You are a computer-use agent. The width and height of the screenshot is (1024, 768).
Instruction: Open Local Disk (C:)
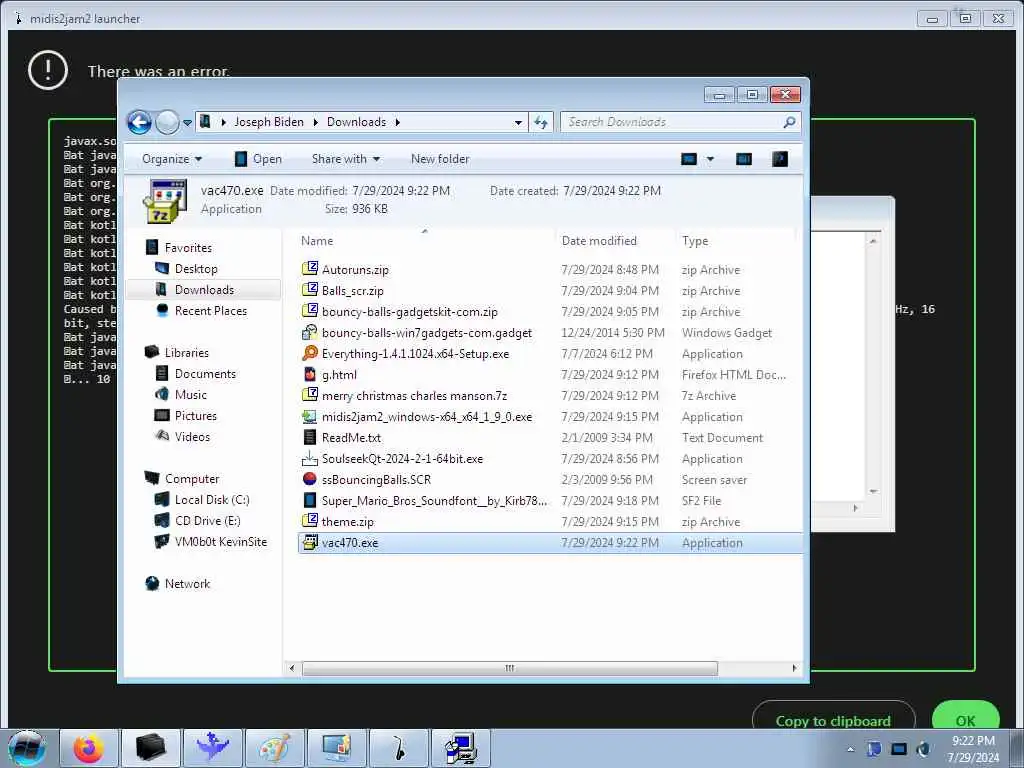(212, 500)
